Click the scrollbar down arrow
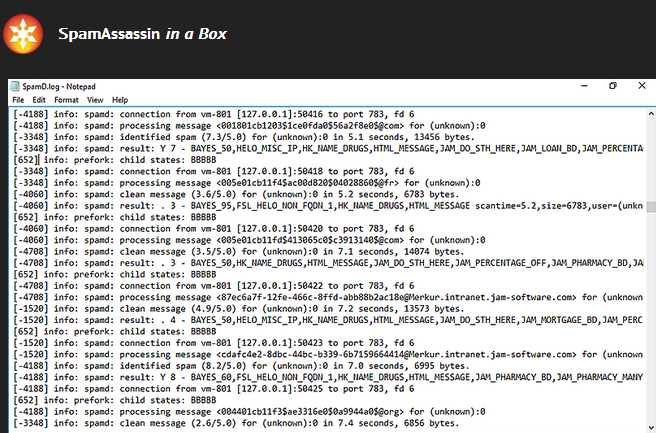The image size is (656, 433). click(x=651, y=428)
